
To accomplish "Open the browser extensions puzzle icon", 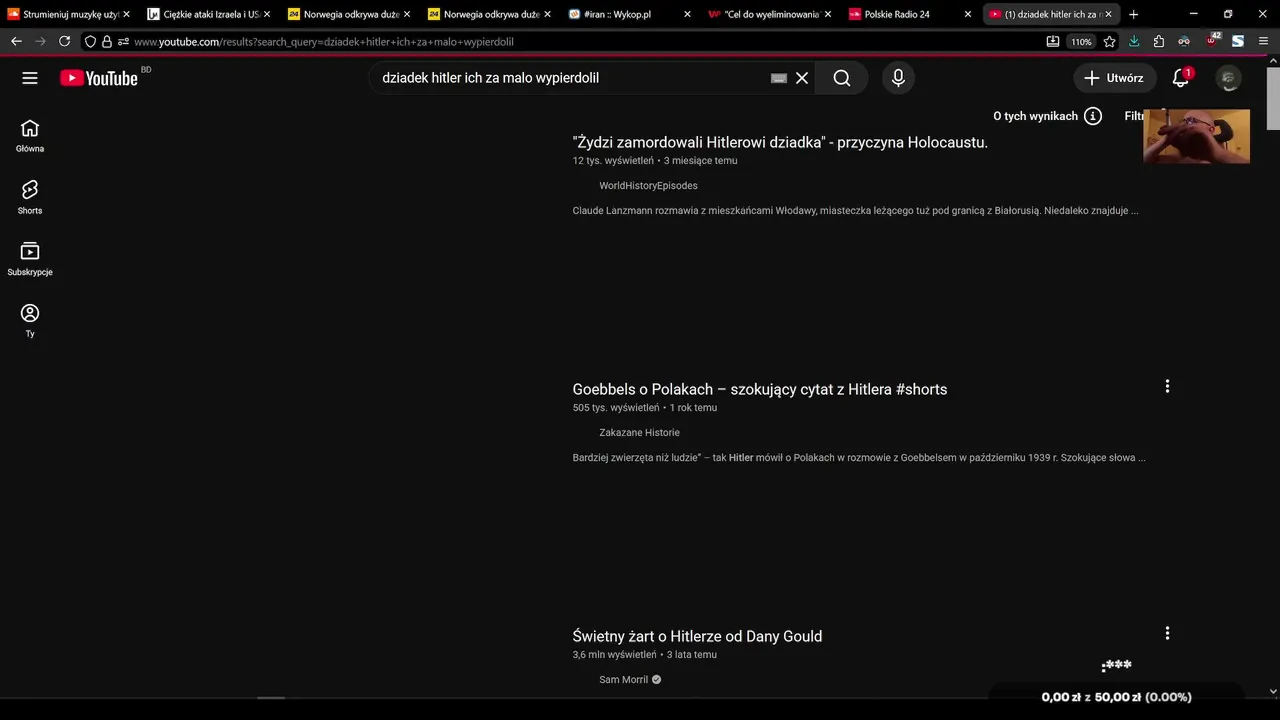I will pyautogui.click(x=1159, y=41).
